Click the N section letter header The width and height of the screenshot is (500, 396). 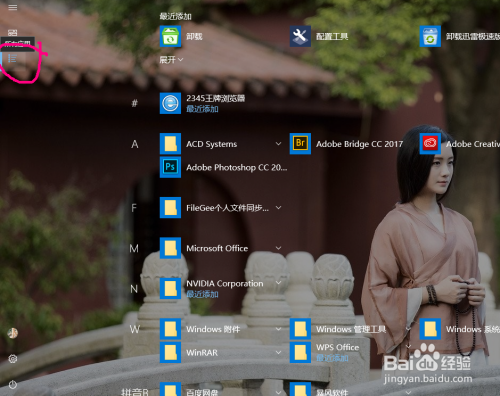[134, 289]
